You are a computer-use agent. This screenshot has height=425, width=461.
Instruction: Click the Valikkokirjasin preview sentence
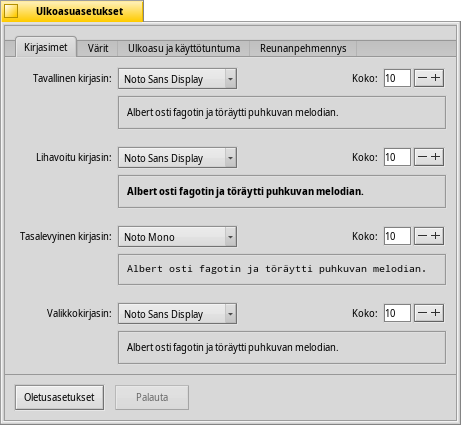pyautogui.click(x=232, y=347)
